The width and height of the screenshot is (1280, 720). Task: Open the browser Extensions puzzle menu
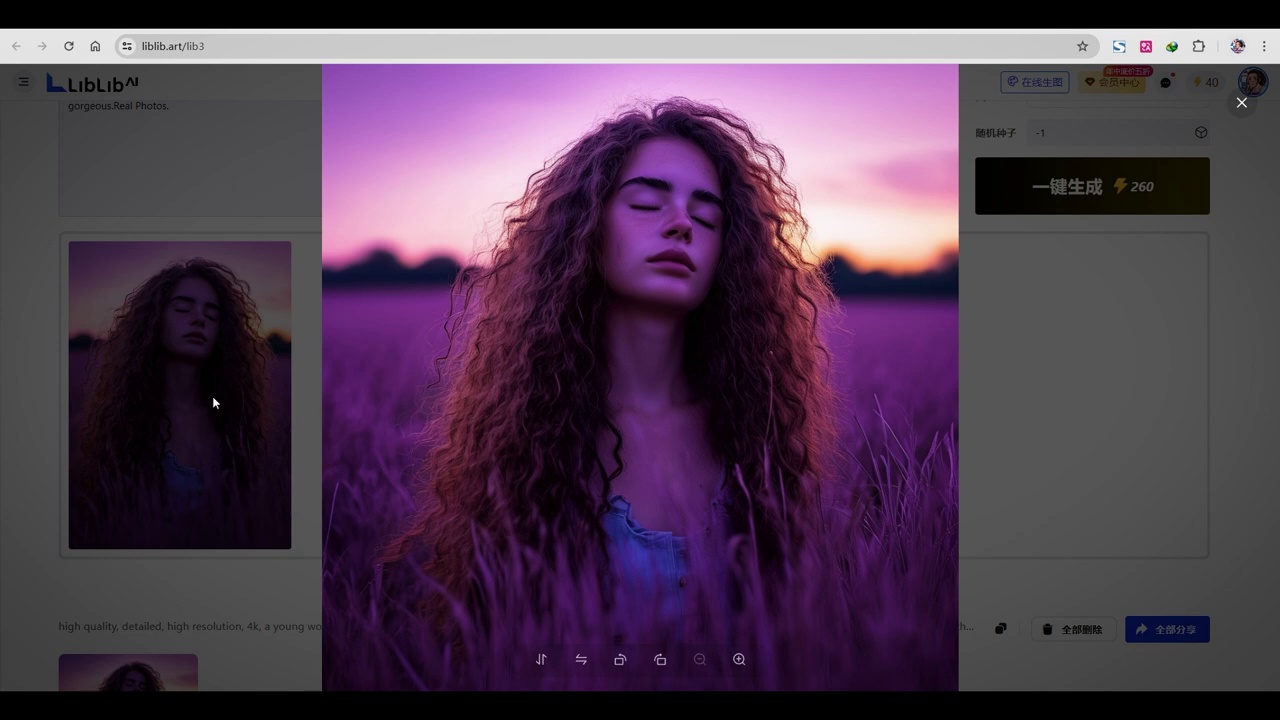pos(1199,46)
